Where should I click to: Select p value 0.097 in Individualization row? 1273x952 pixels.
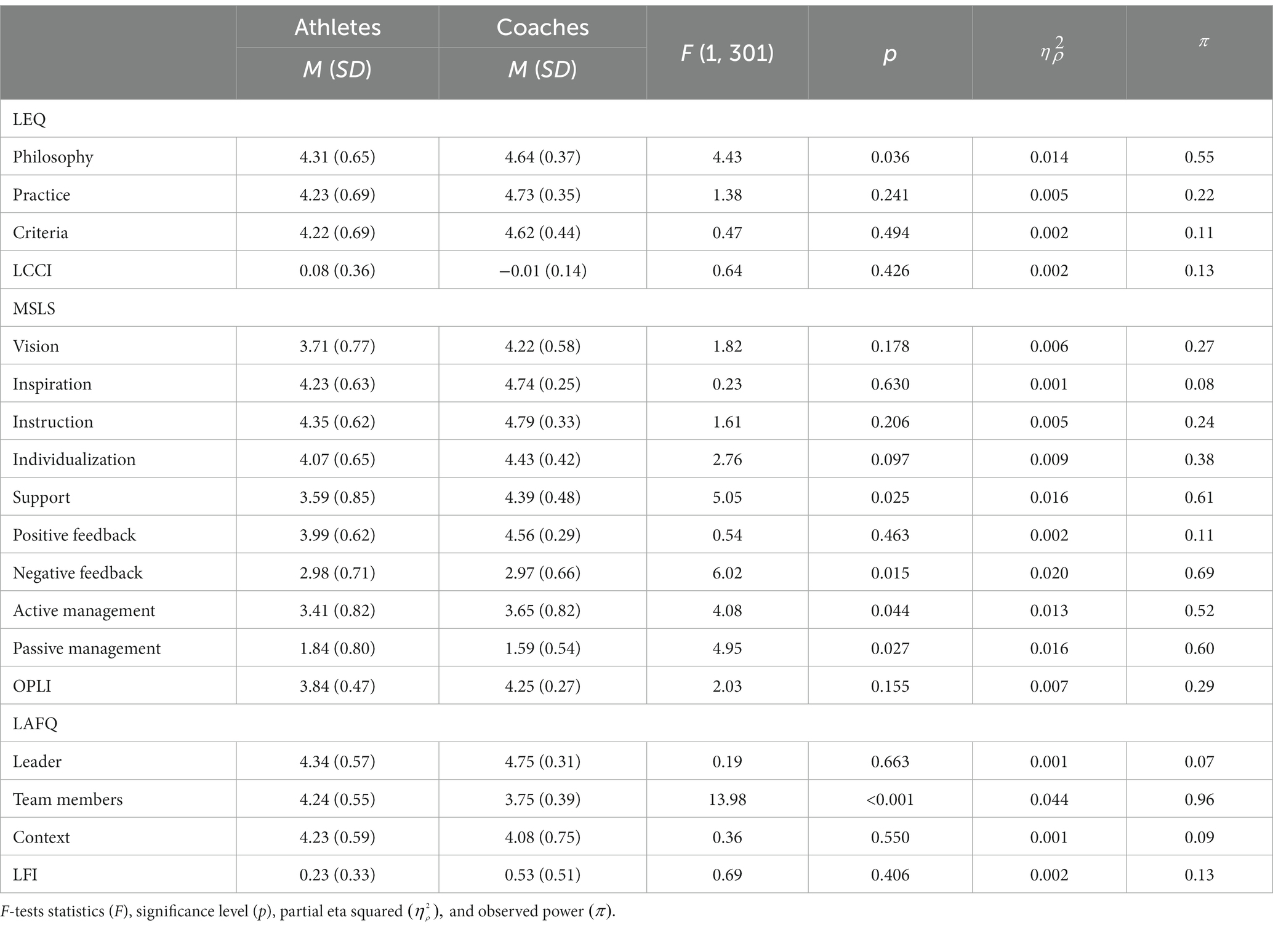(x=890, y=459)
